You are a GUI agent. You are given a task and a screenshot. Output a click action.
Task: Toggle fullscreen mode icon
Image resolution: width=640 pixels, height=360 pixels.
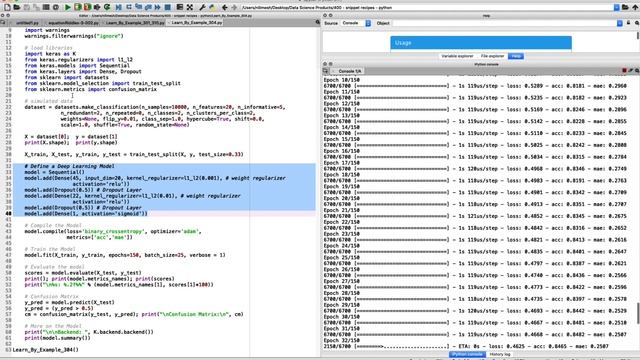(190, 7)
